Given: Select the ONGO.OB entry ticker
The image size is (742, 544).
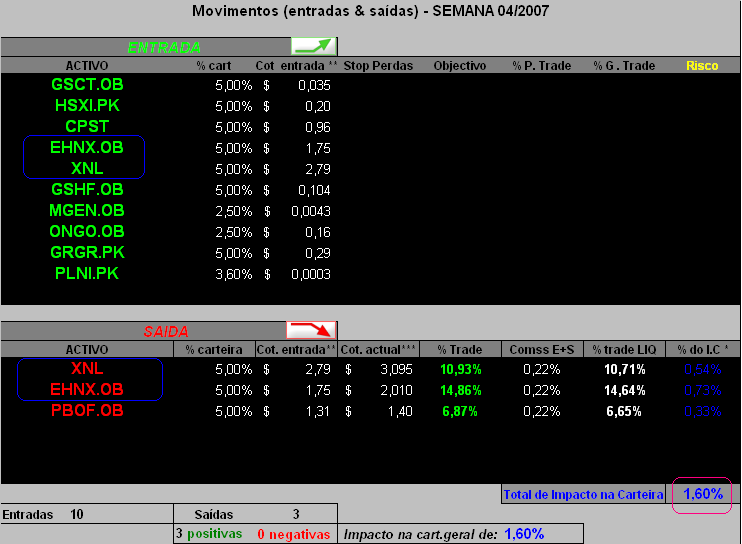Looking at the screenshot, I should click(87, 232).
